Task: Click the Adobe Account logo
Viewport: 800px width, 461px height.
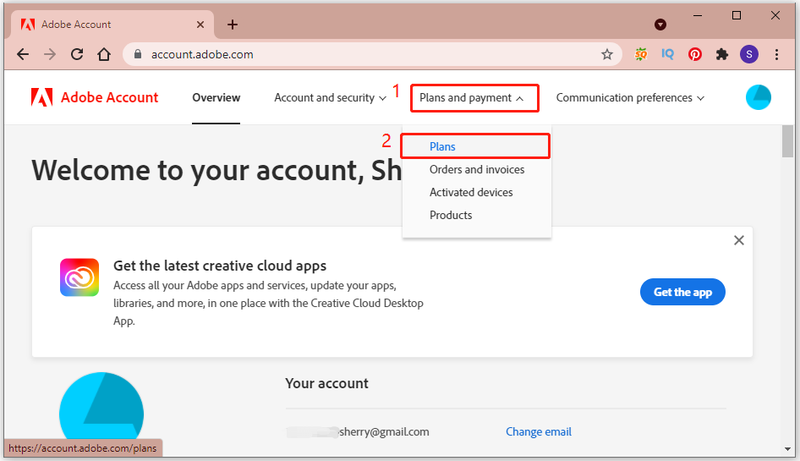Action: pyautogui.click(x=94, y=97)
